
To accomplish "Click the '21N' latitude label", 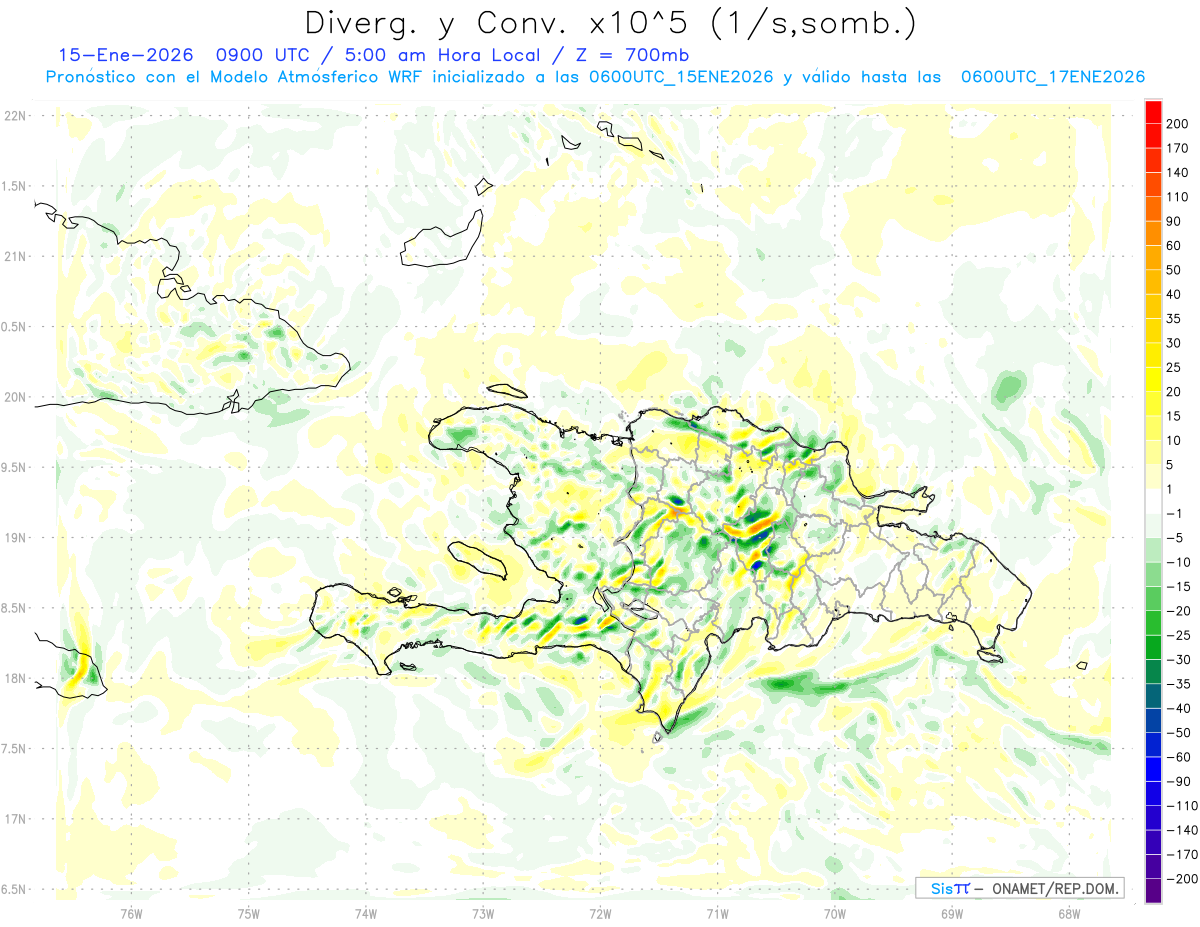I will point(13,257).
